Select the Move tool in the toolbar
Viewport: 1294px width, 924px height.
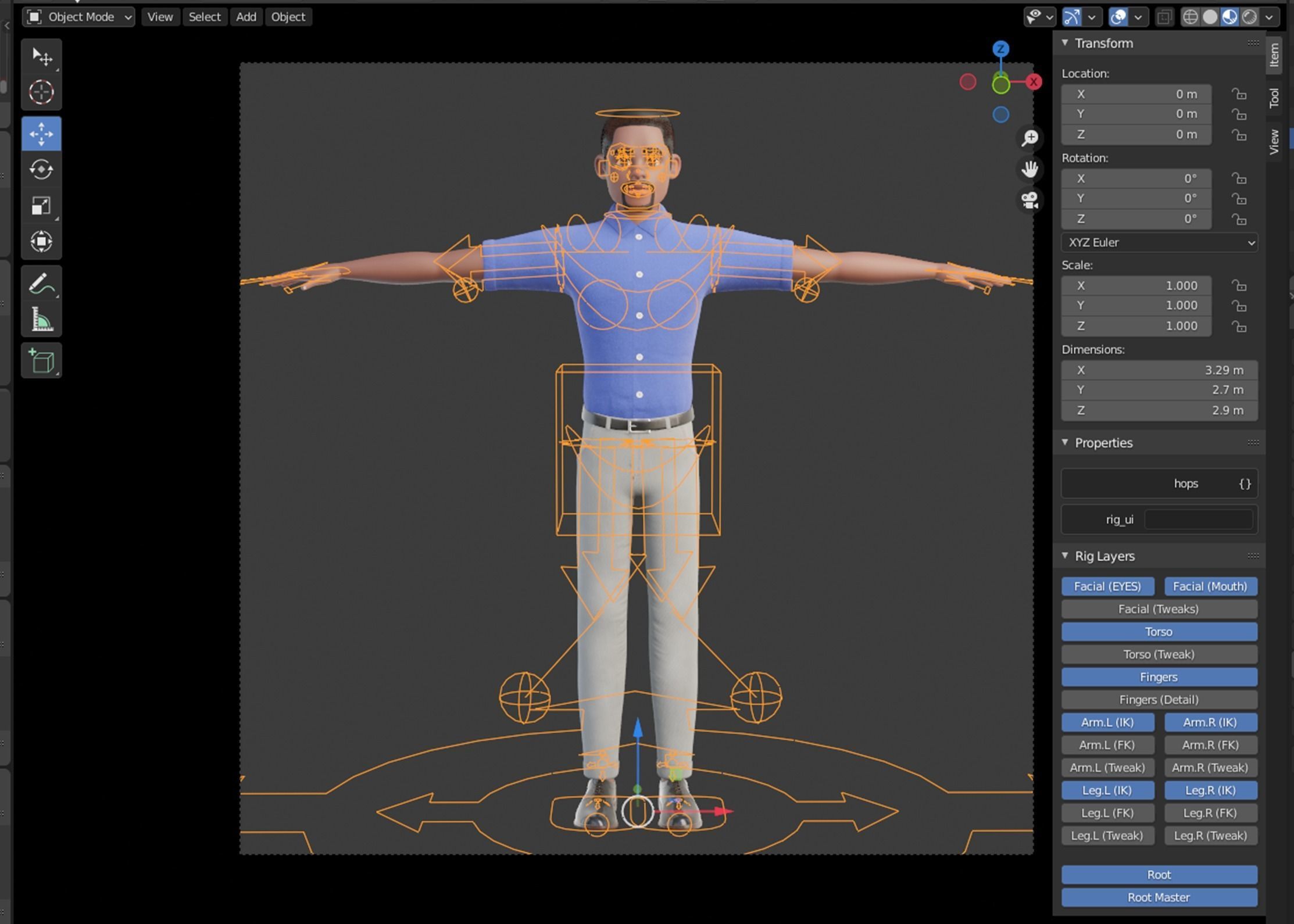pos(41,133)
